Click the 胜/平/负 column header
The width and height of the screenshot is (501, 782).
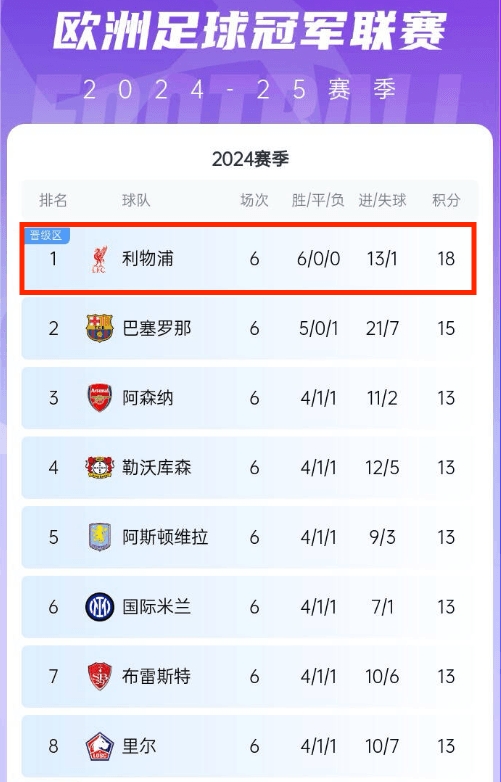[x=318, y=200]
